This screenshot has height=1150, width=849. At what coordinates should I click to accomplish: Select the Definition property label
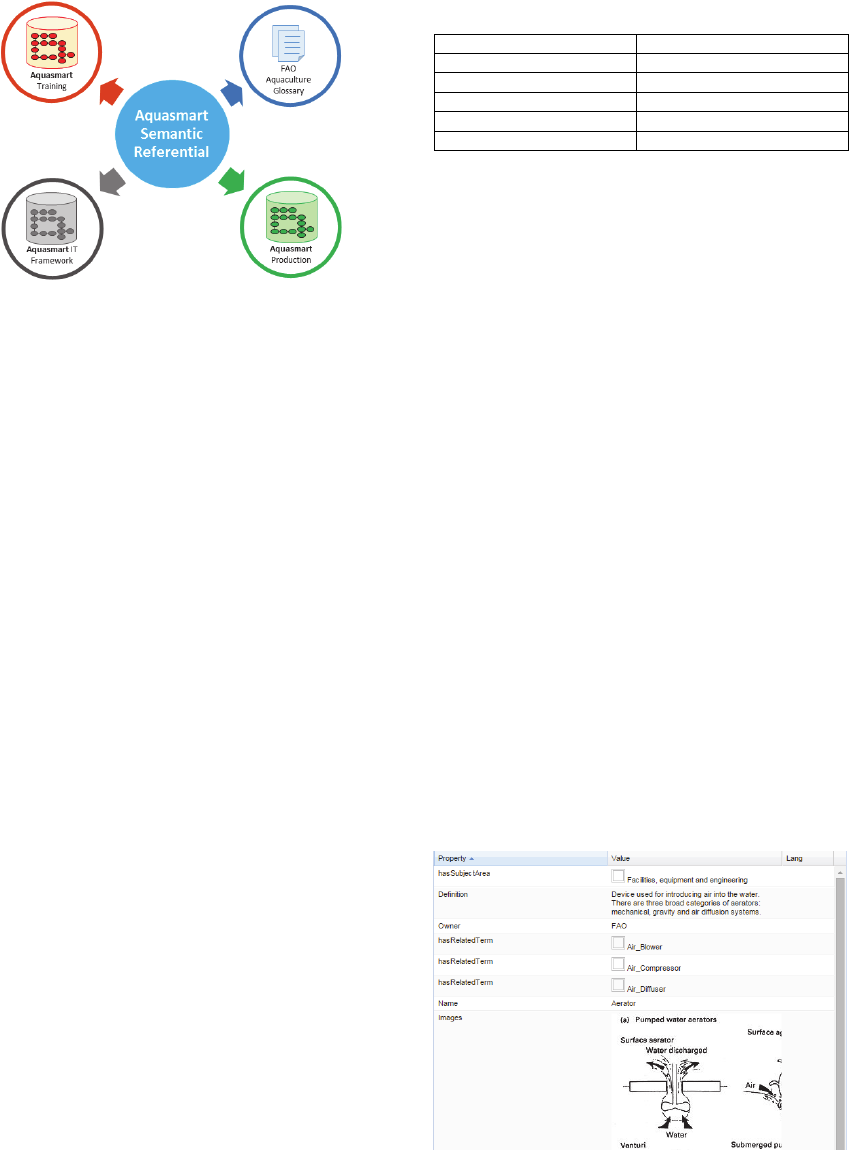tap(452, 895)
